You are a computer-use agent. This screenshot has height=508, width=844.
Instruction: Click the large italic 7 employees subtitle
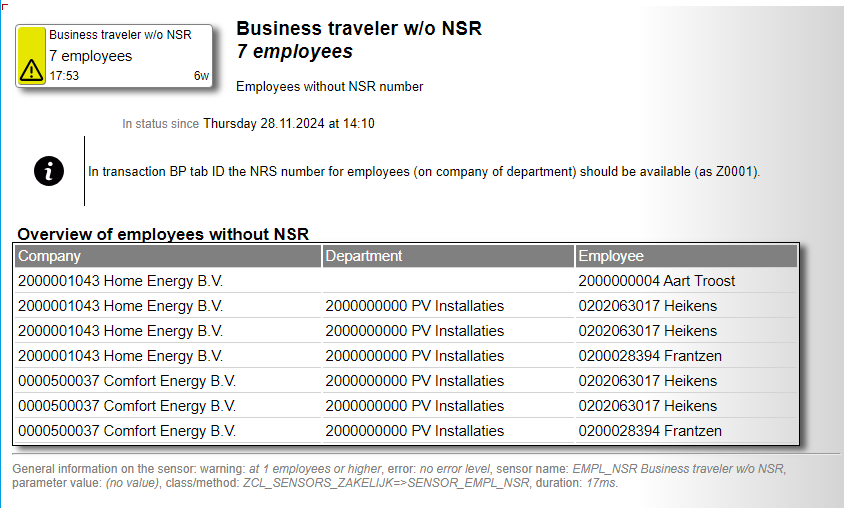point(294,51)
